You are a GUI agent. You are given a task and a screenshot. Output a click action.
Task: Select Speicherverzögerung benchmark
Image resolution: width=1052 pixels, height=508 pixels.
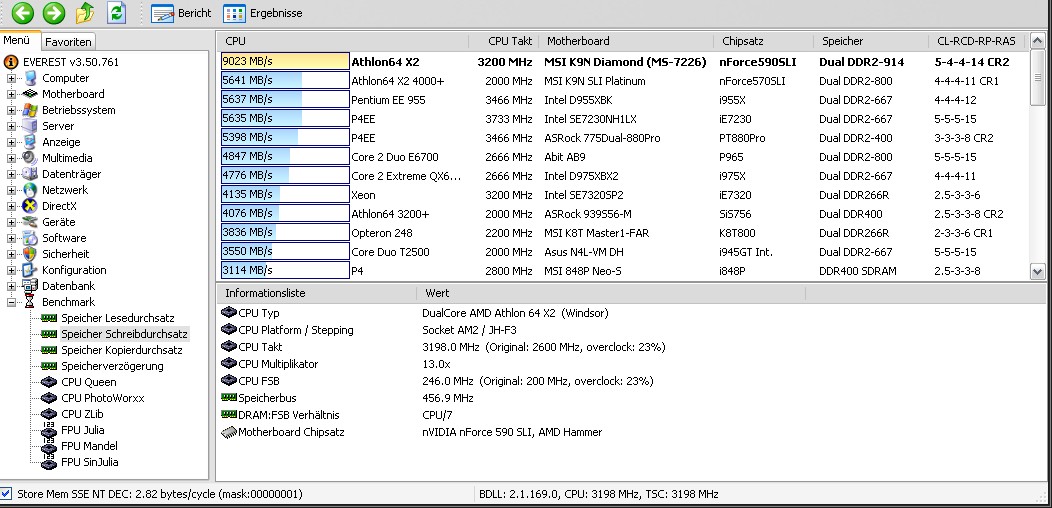(112, 366)
